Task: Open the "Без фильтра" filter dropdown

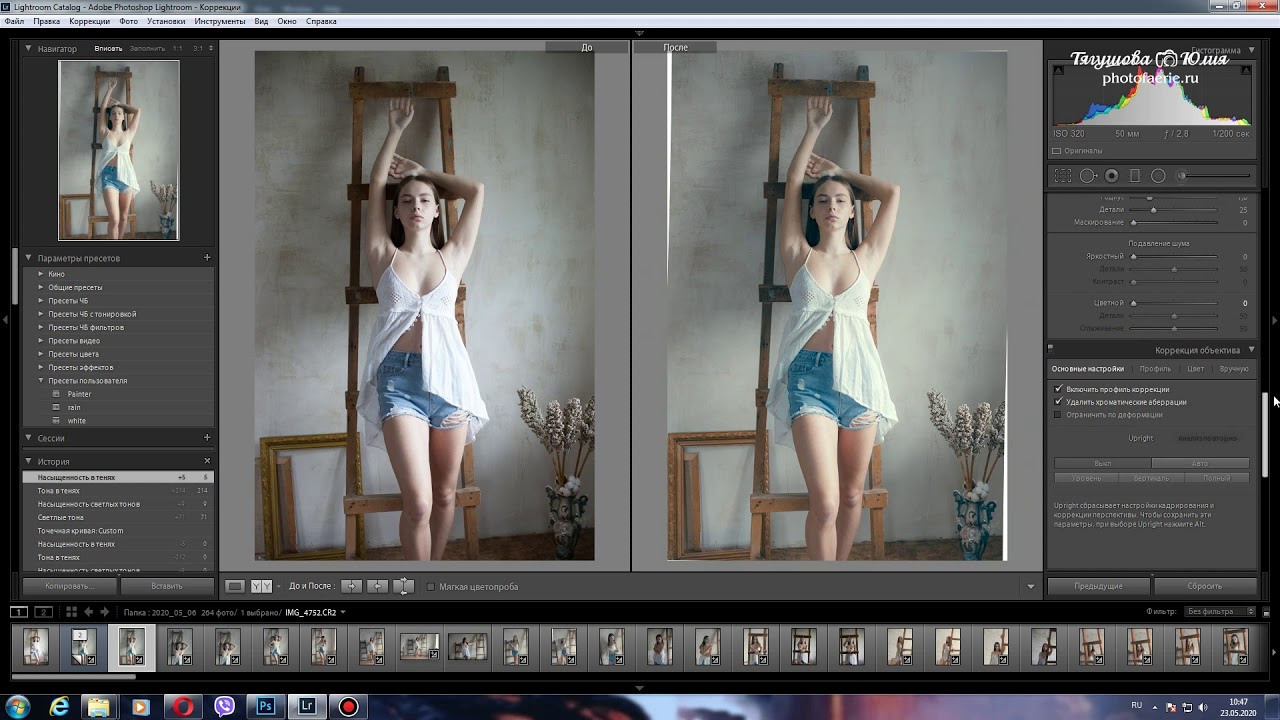Action: [x=1220, y=612]
